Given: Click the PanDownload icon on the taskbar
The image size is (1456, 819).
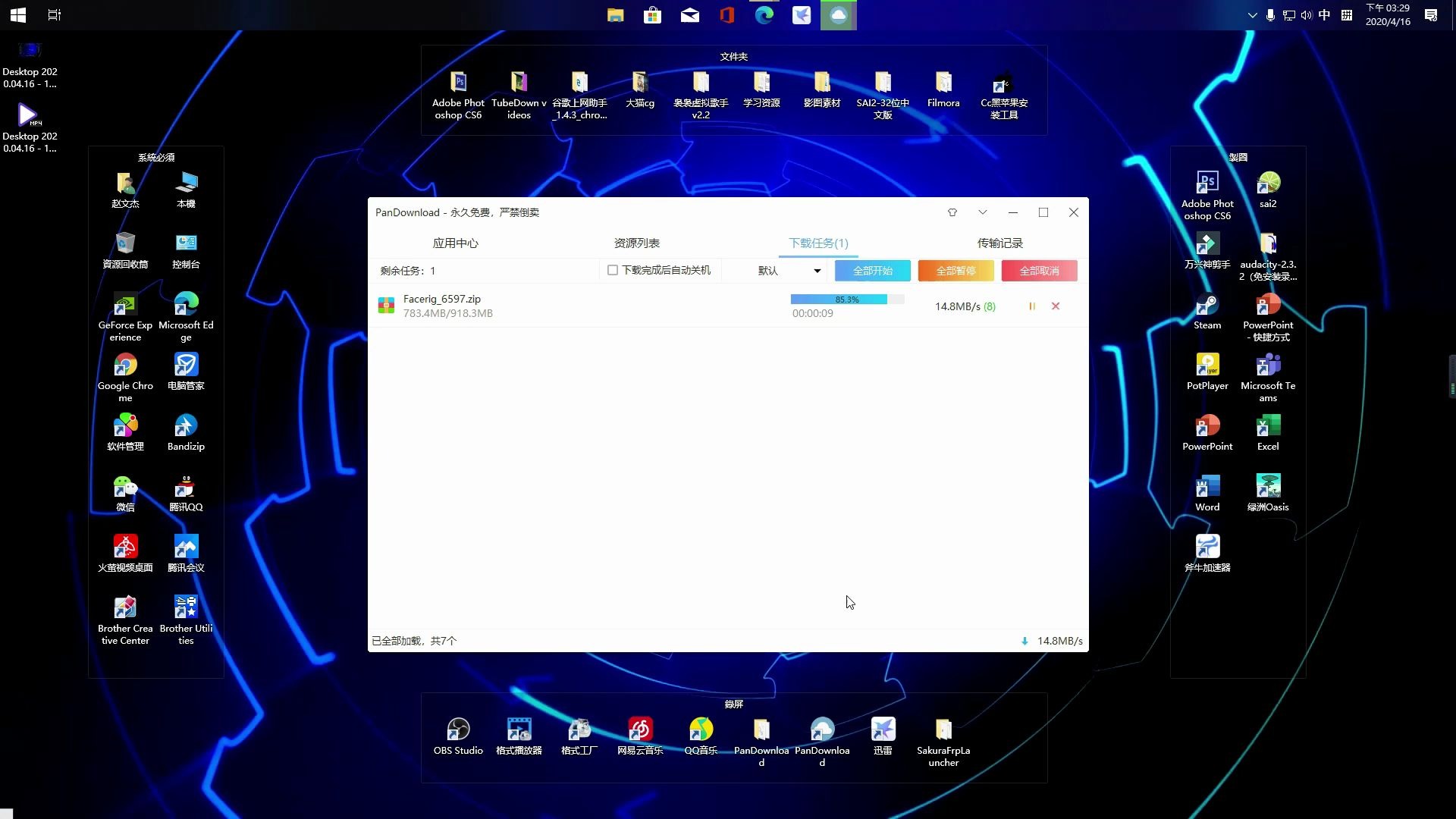Looking at the screenshot, I should (x=838, y=14).
